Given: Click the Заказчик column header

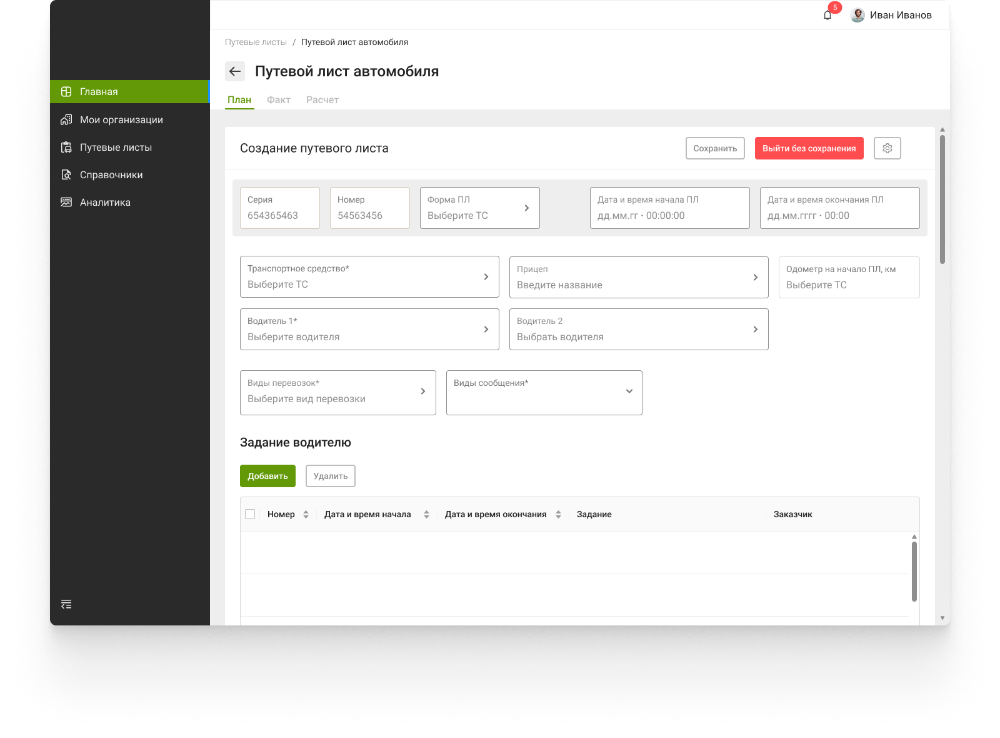Looking at the screenshot, I should coord(793,514).
